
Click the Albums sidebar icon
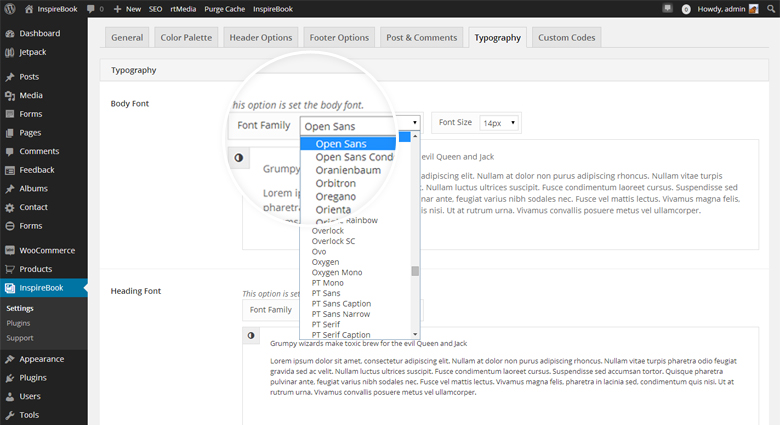click(9, 189)
